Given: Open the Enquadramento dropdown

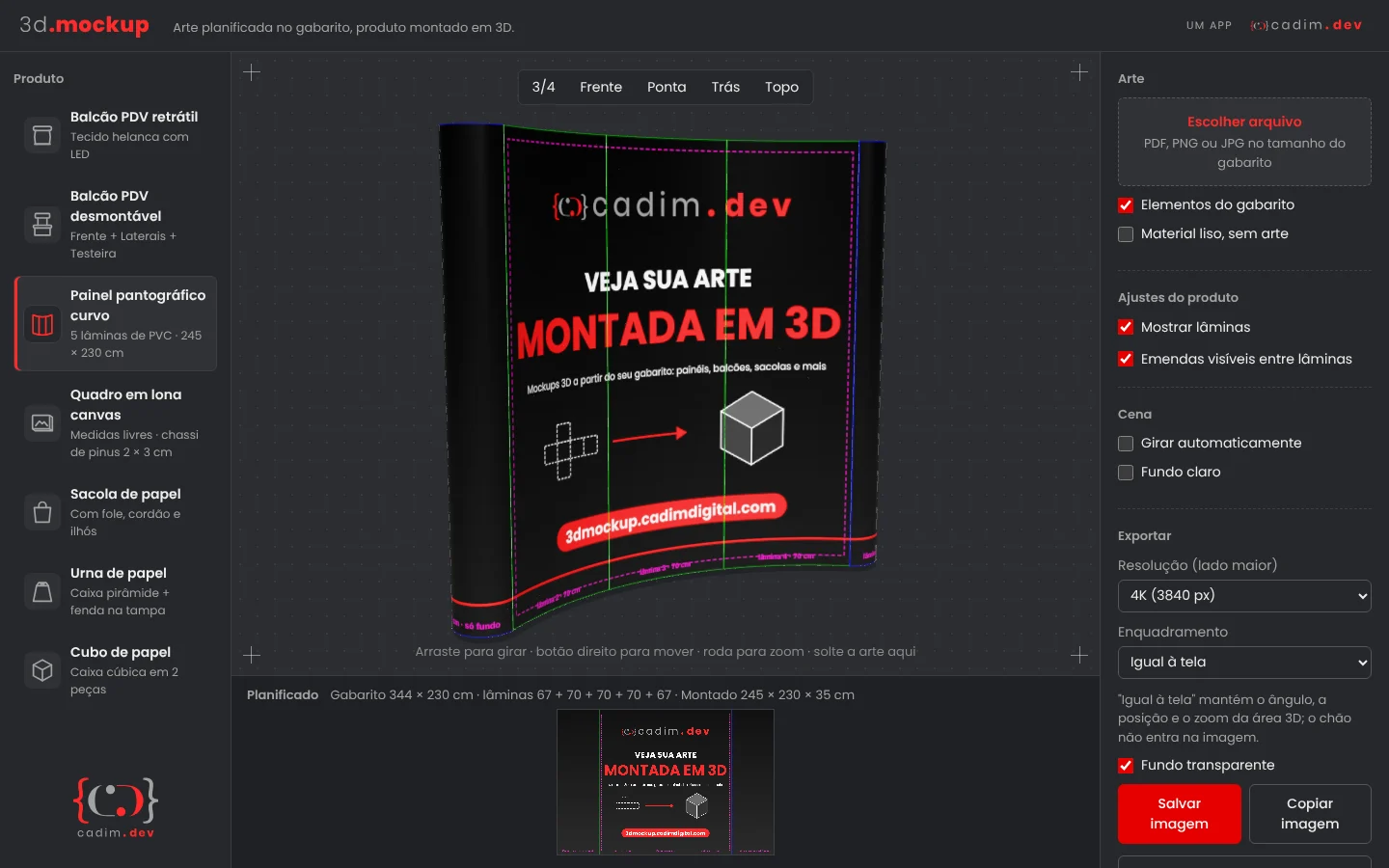Looking at the screenshot, I should click(x=1244, y=663).
